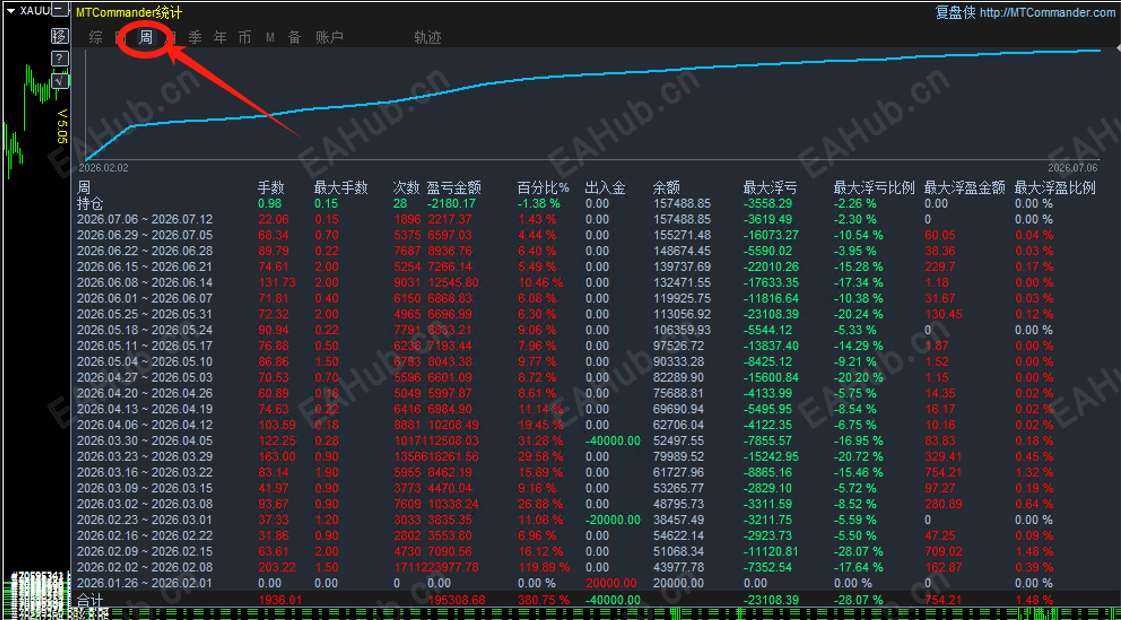Viewport: 1121px width, 620px height.
Task: Select week row 2026.04.13 ~ 2026.04.19
Action: (x=144, y=409)
